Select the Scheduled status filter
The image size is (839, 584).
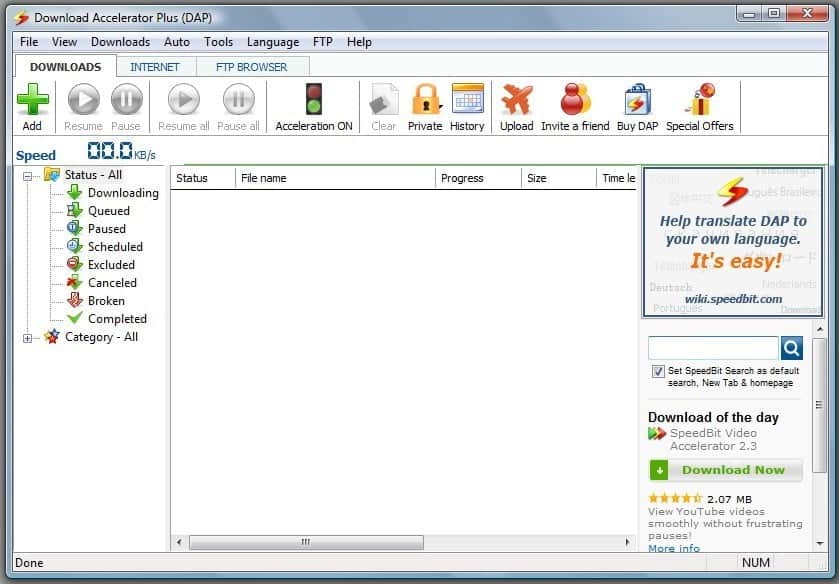[x=115, y=247]
